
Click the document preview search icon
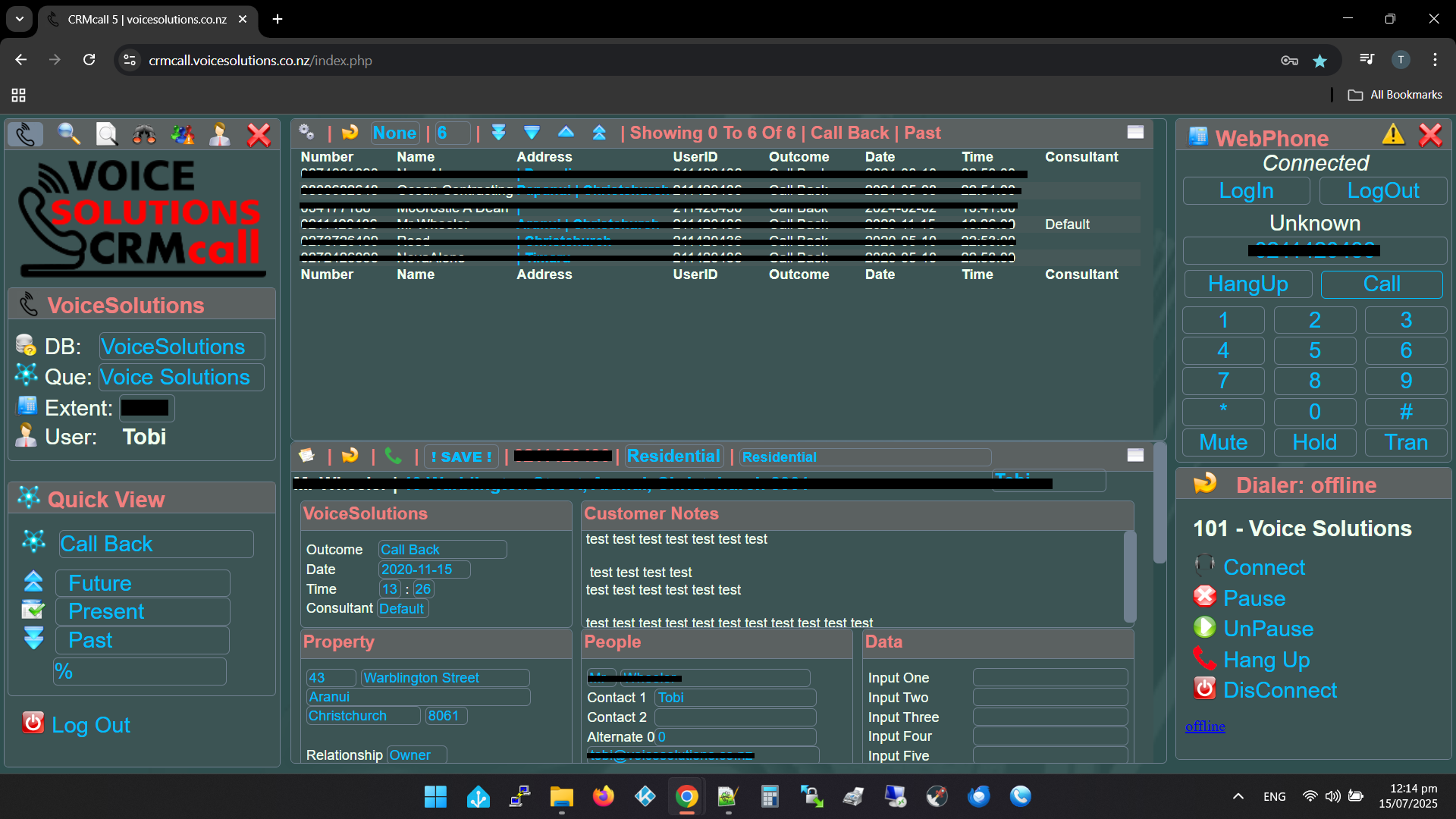point(106,134)
